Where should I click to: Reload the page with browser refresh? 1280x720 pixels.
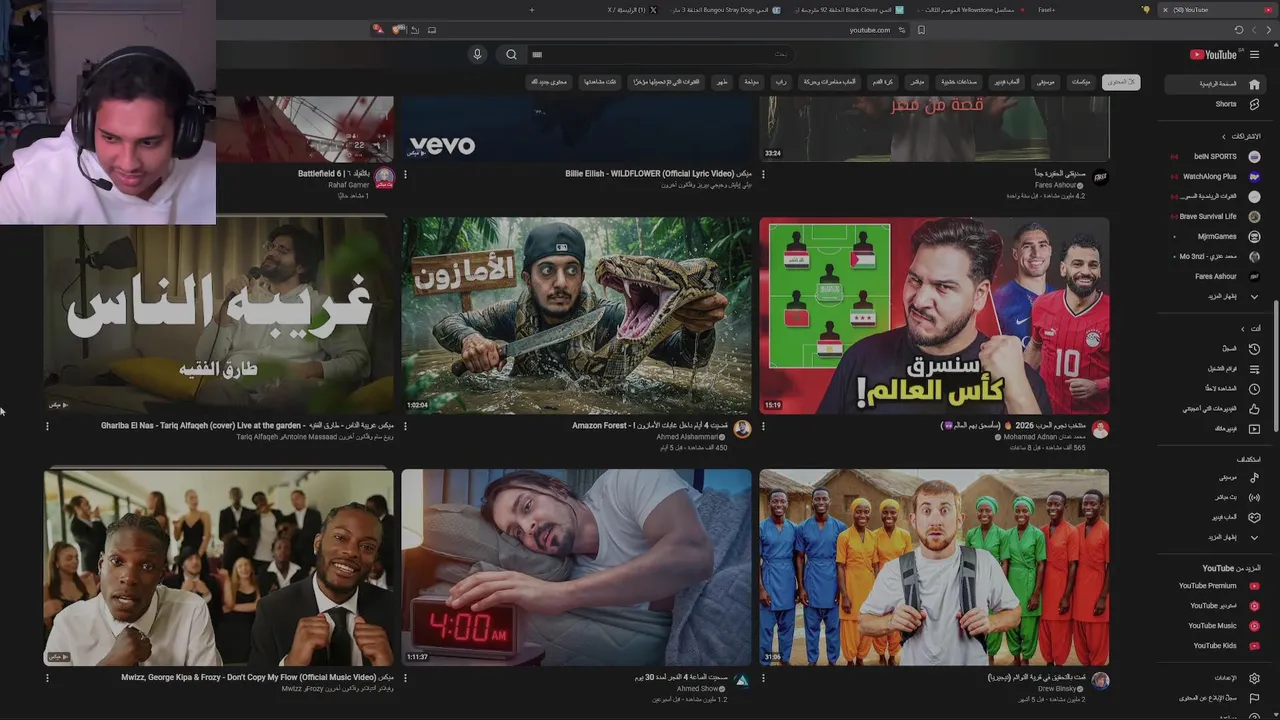pos(1239,30)
